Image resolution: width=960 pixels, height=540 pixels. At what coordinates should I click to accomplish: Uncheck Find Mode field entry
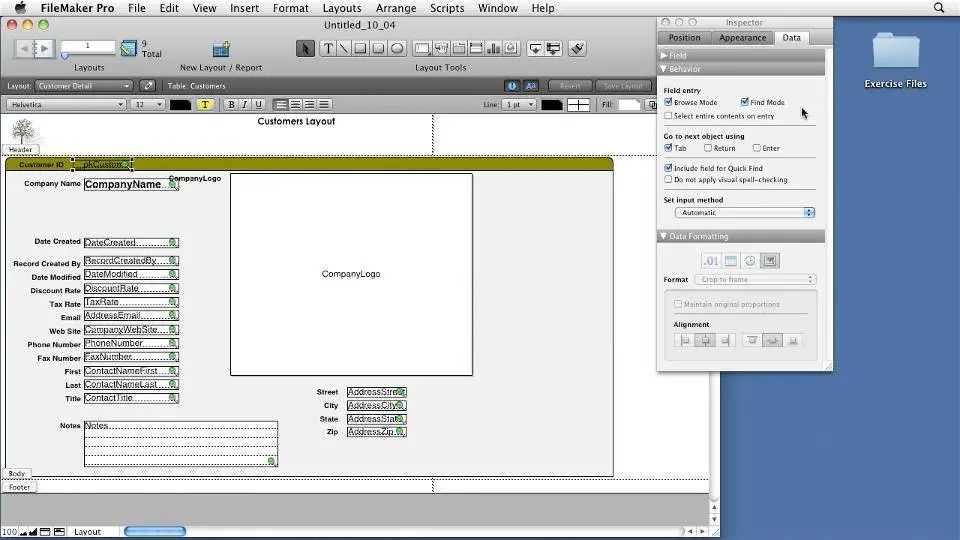[x=744, y=102]
